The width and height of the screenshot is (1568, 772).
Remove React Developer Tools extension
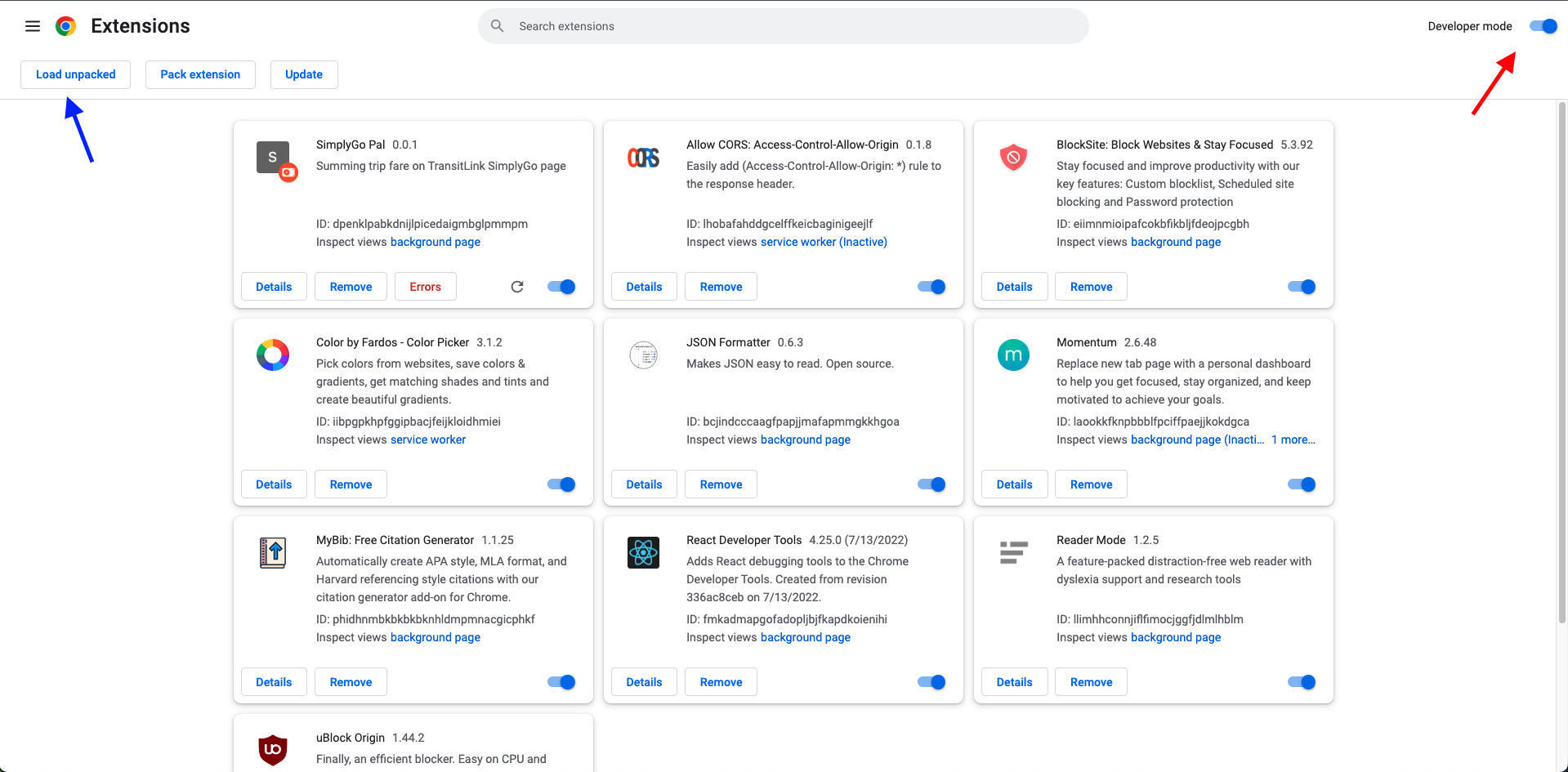[x=721, y=682]
